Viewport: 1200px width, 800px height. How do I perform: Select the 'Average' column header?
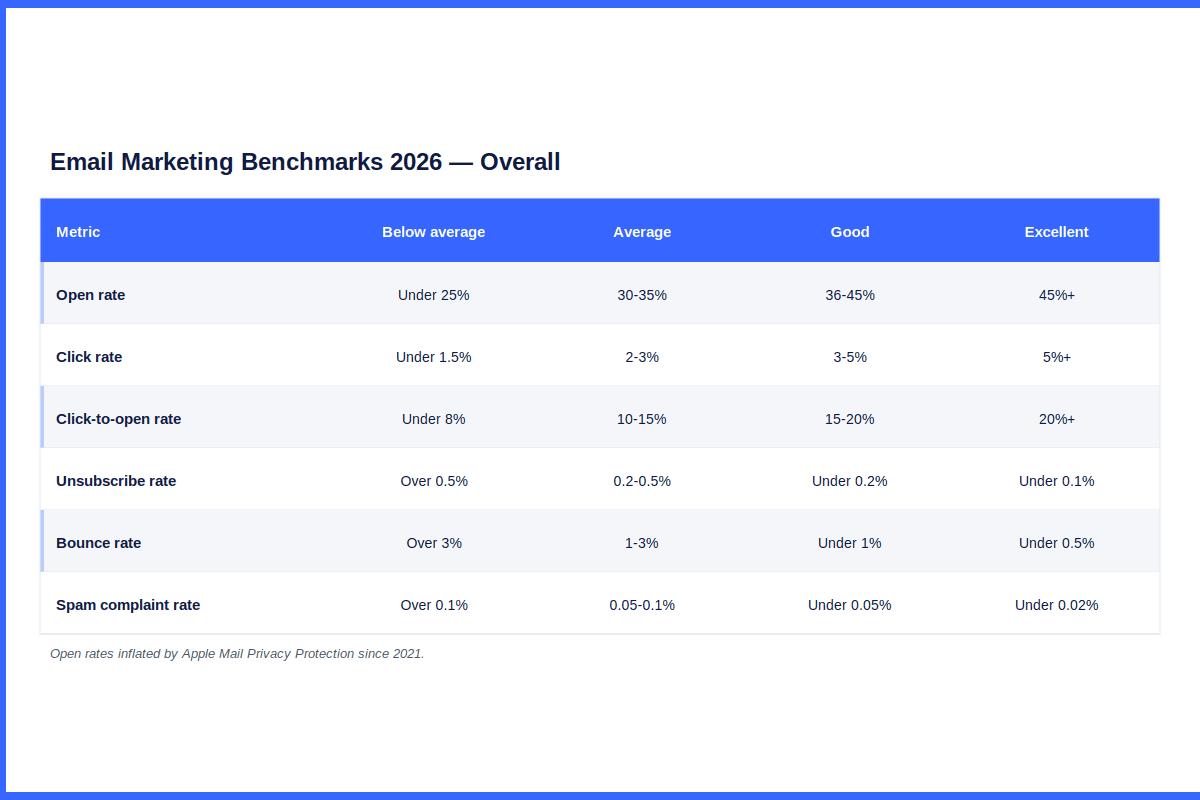642,232
